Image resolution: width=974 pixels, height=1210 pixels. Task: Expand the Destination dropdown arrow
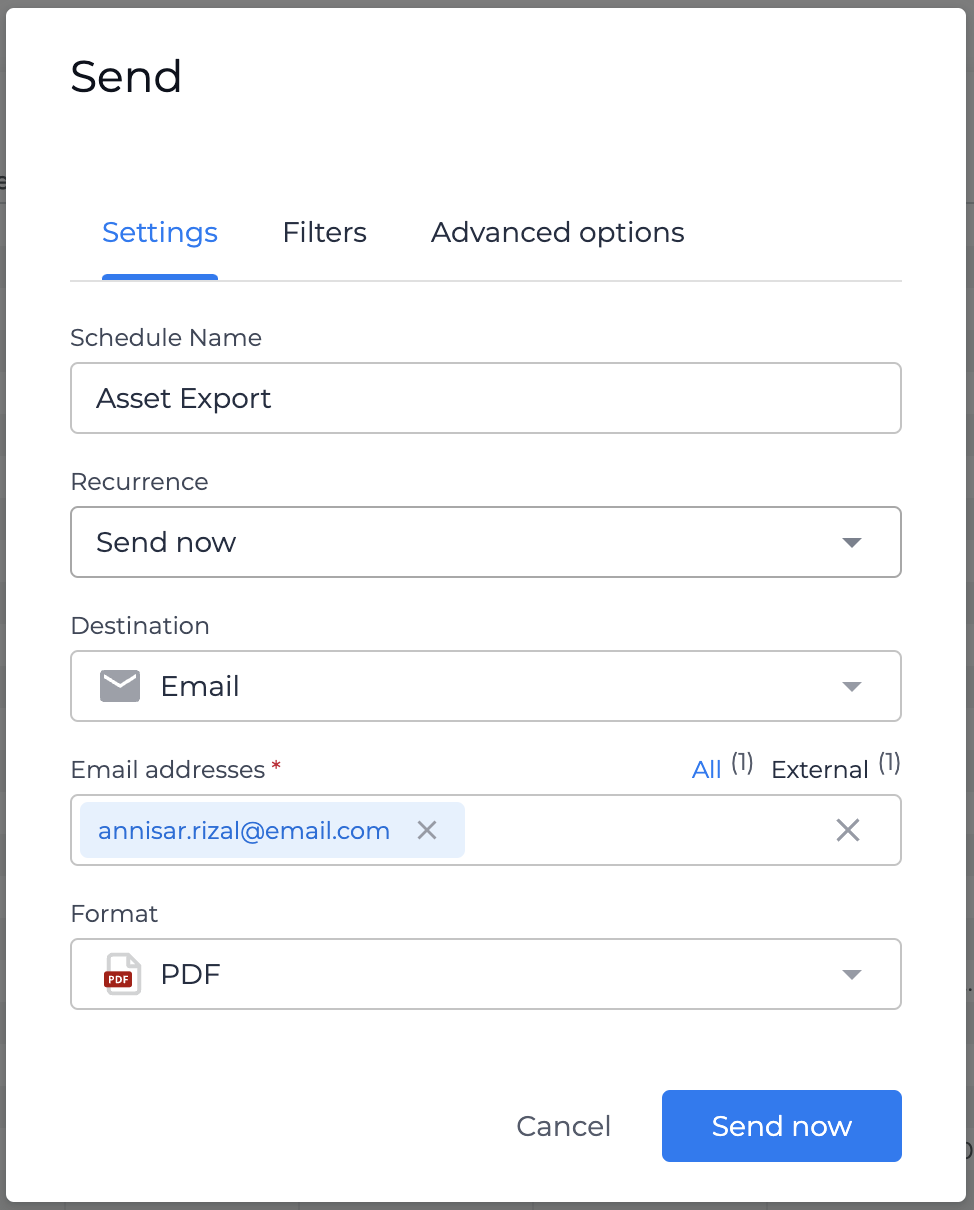(x=852, y=686)
